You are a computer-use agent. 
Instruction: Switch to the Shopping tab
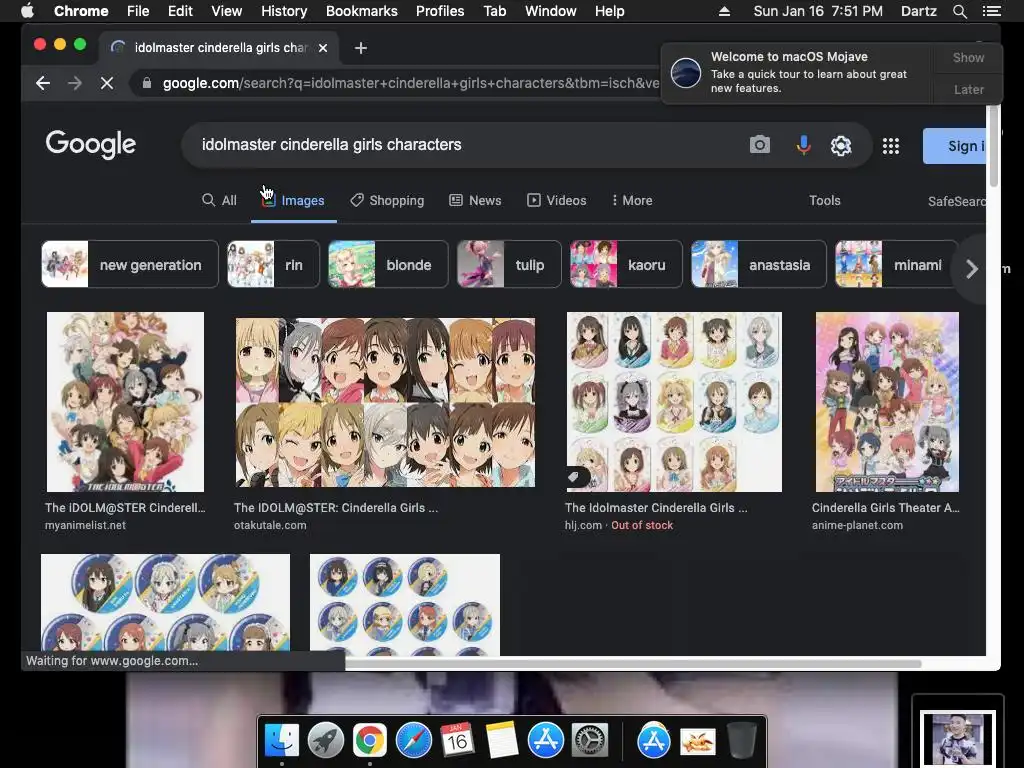coord(387,200)
